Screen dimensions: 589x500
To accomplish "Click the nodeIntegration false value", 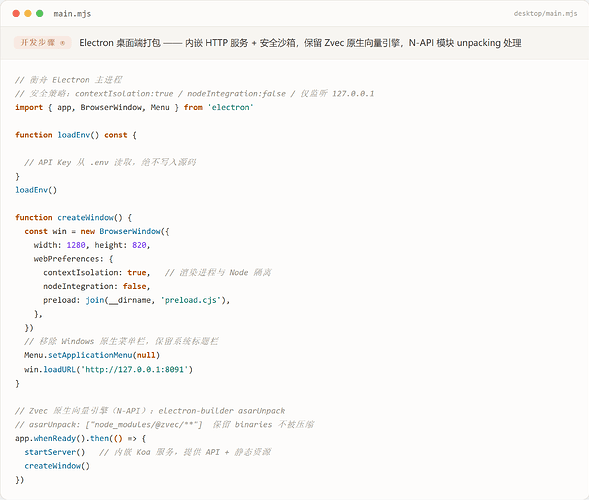I will [x=134, y=286].
